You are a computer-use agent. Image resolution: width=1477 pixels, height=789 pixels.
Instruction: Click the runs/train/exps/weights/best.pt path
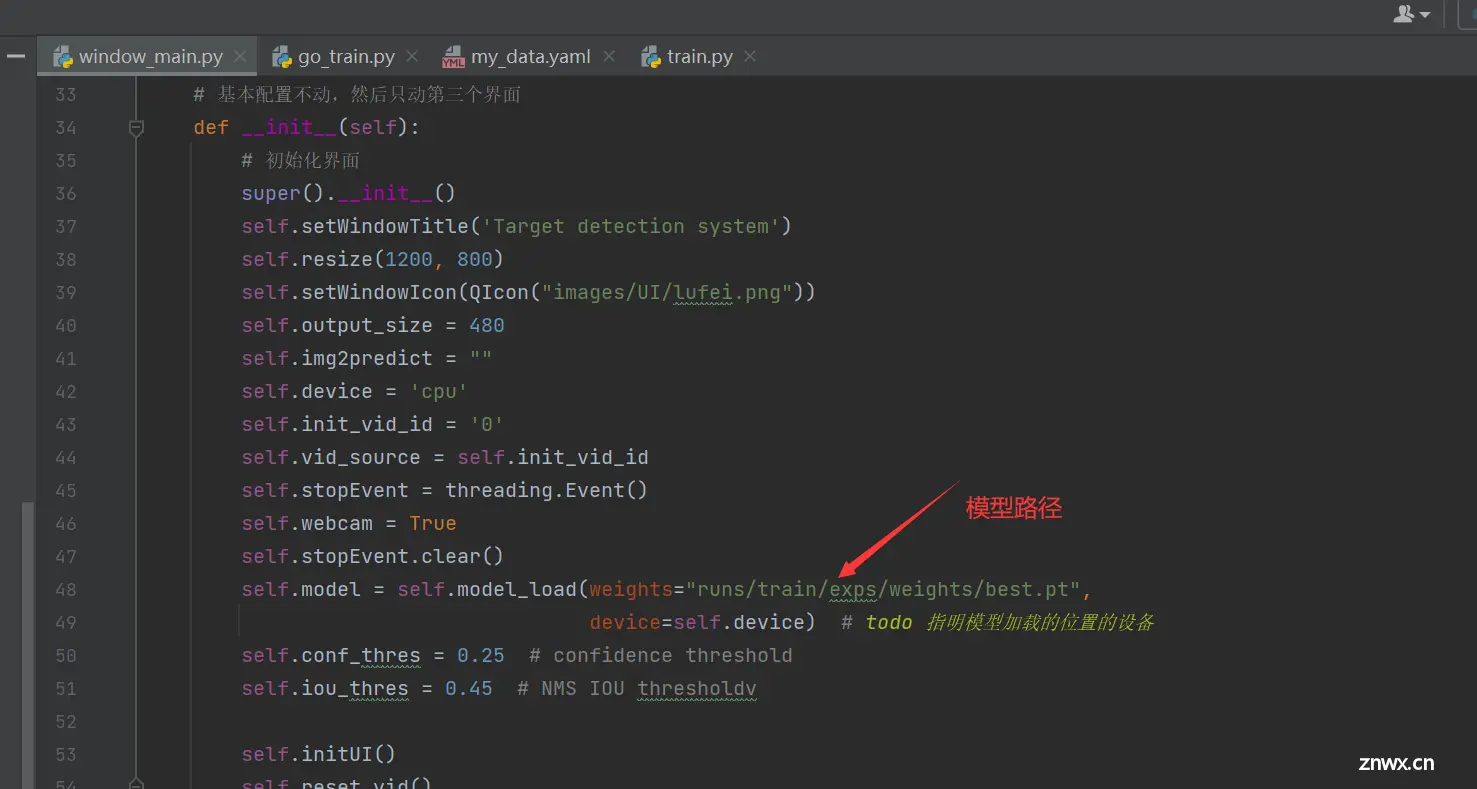click(884, 589)
